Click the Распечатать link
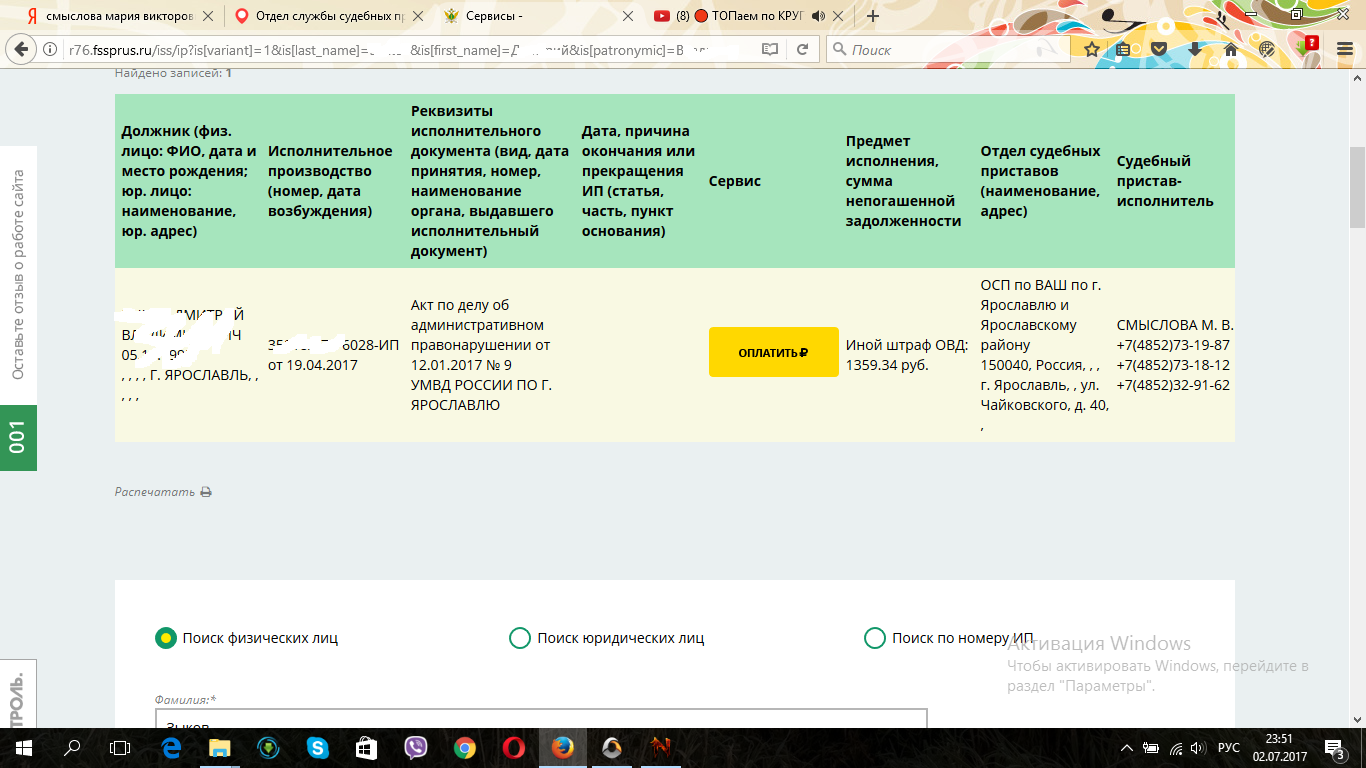The height and width of the screenshot is (768, 1366). (x=155, y=492)
